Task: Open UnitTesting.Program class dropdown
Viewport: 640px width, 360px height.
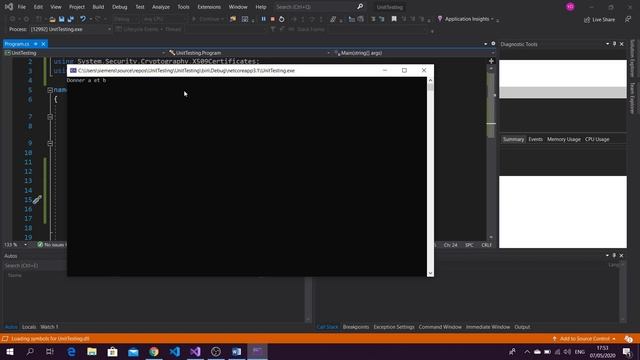Action: click(328, 53)
